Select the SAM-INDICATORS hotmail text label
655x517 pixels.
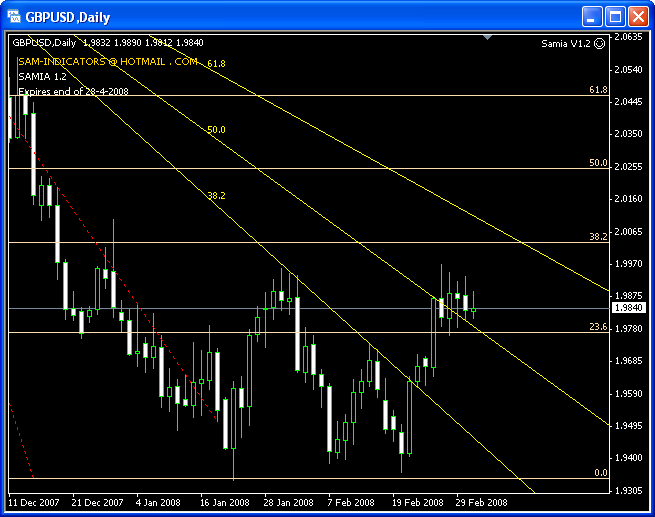107,61
